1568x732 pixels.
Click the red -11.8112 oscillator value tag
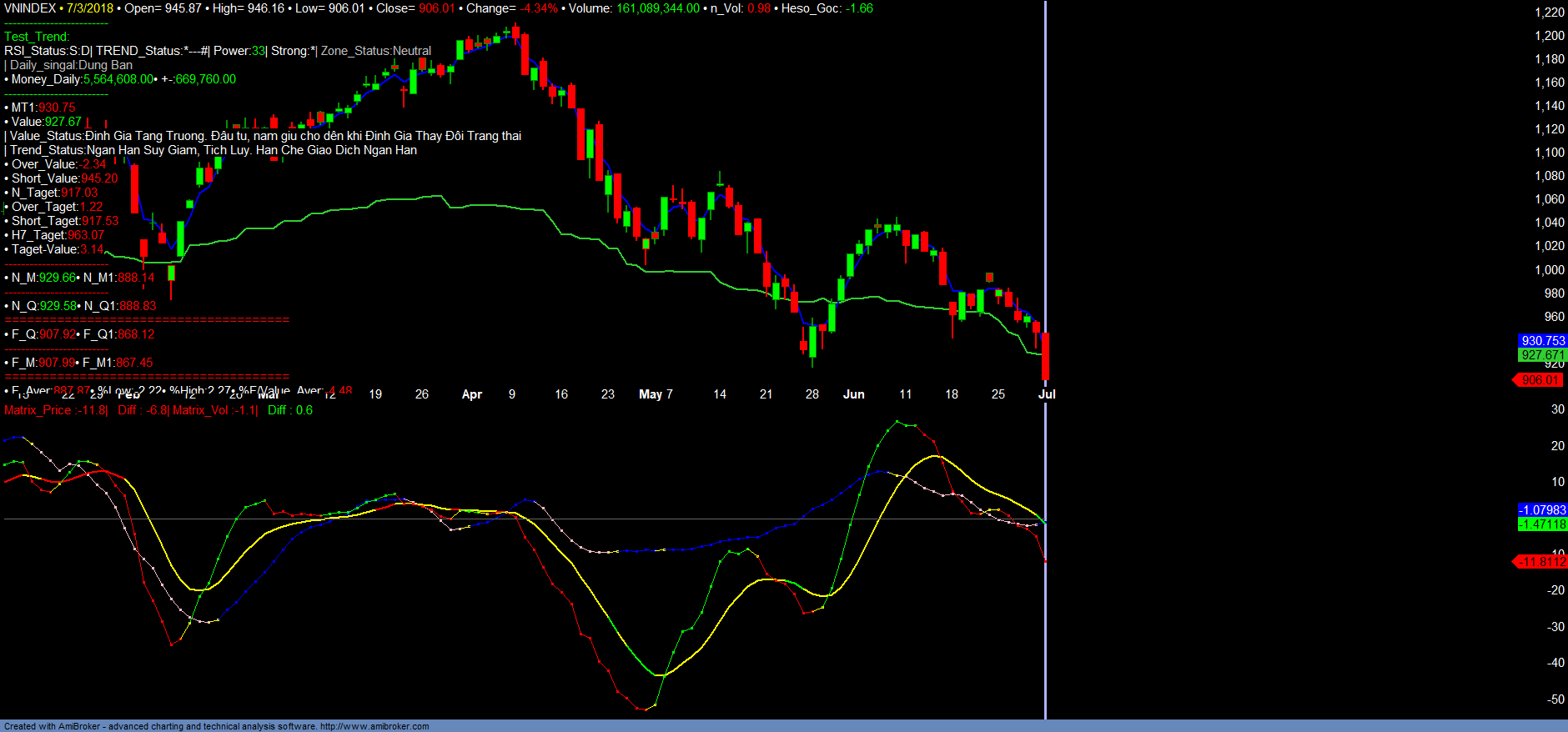click(x=1542, y=562)
